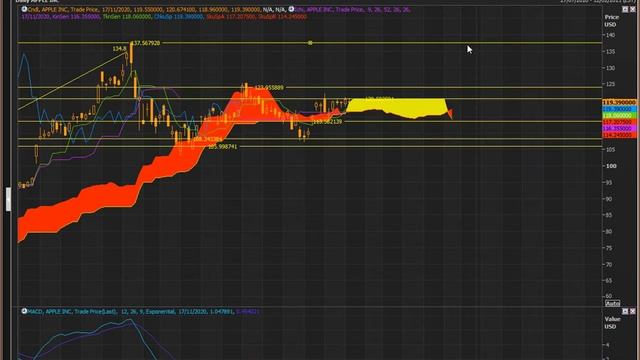Select the handle on the 137.567928 horizontal line

point(310,42)
